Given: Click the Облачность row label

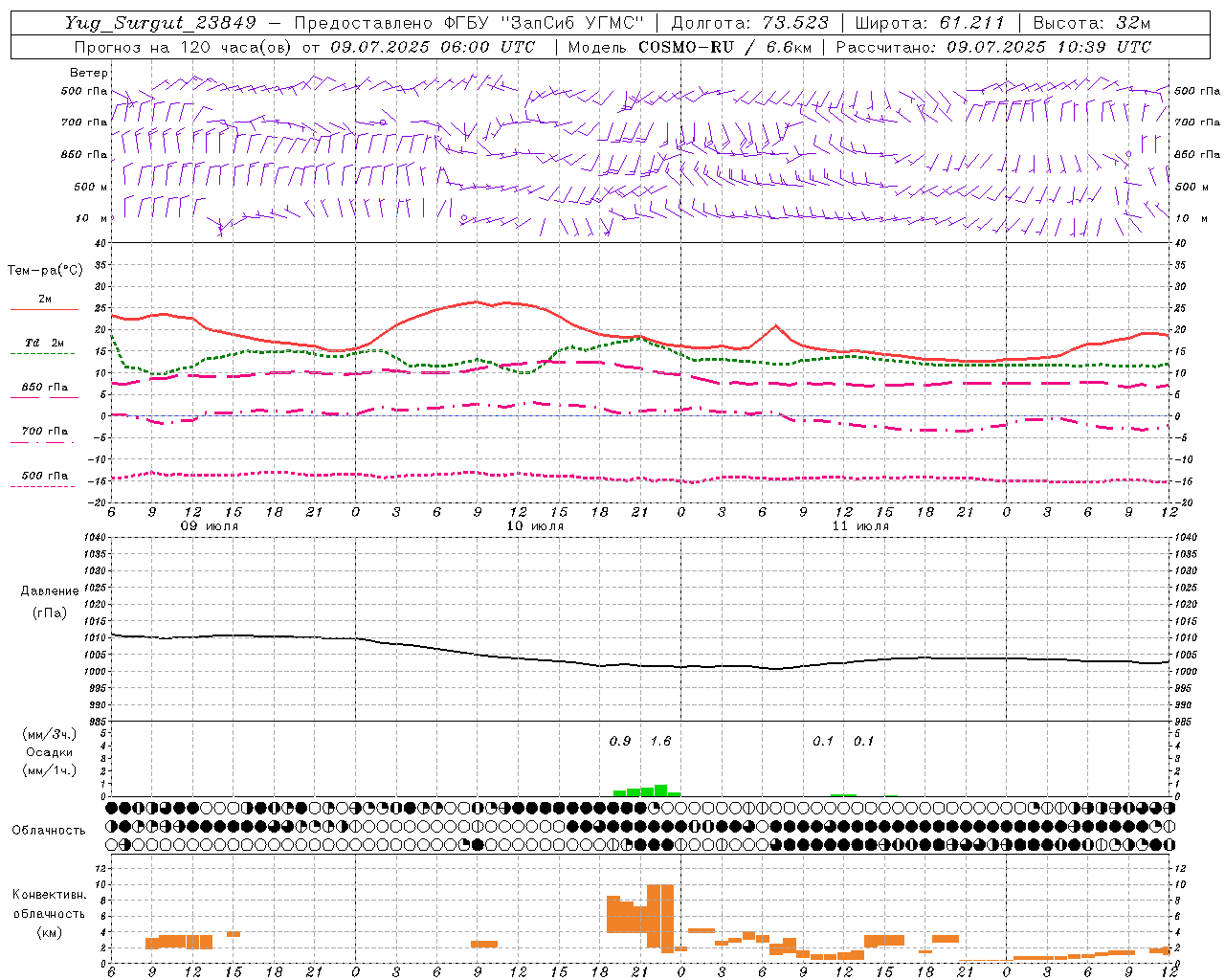Looking at the screenshot, I should click(49, 831).
